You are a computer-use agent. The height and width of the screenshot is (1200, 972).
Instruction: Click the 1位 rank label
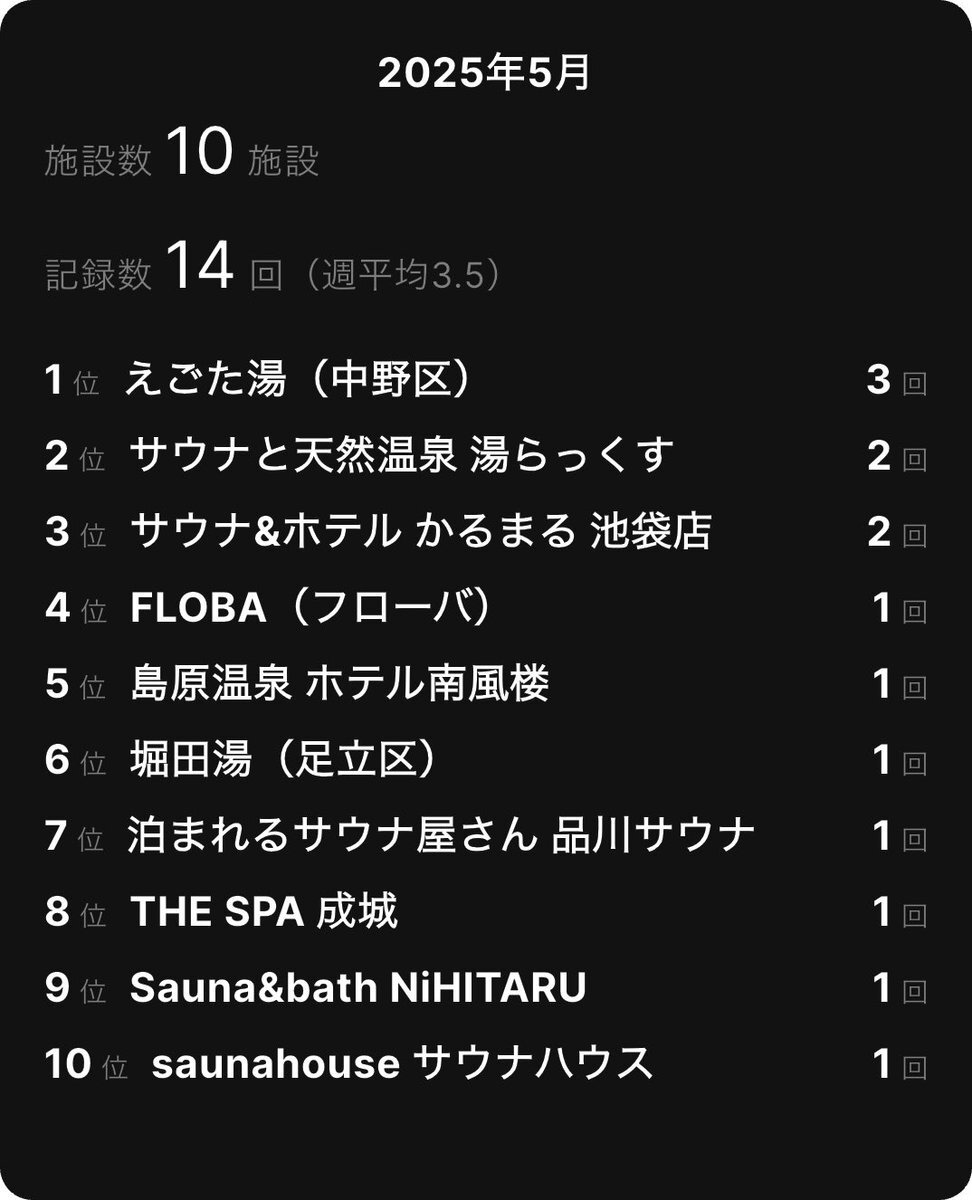click(x=72, y=381)
